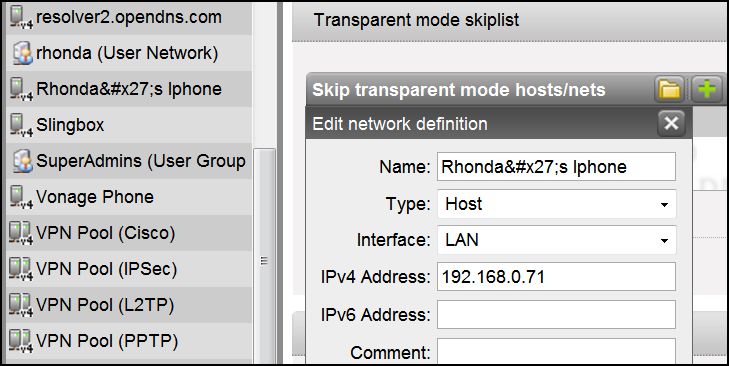Click the Name input field
Image resolution: width=729 pixels, height=366 pixels.
tap(557, 166)
